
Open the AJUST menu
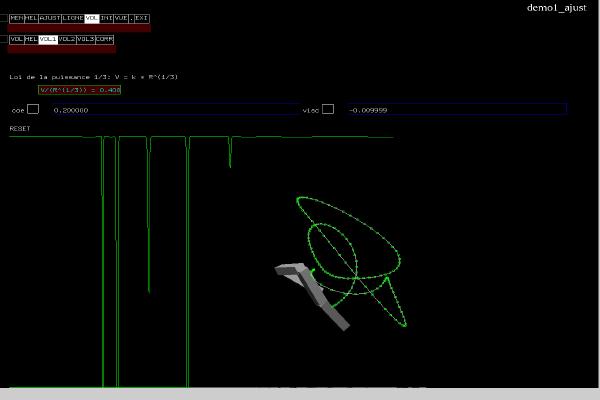50,18
